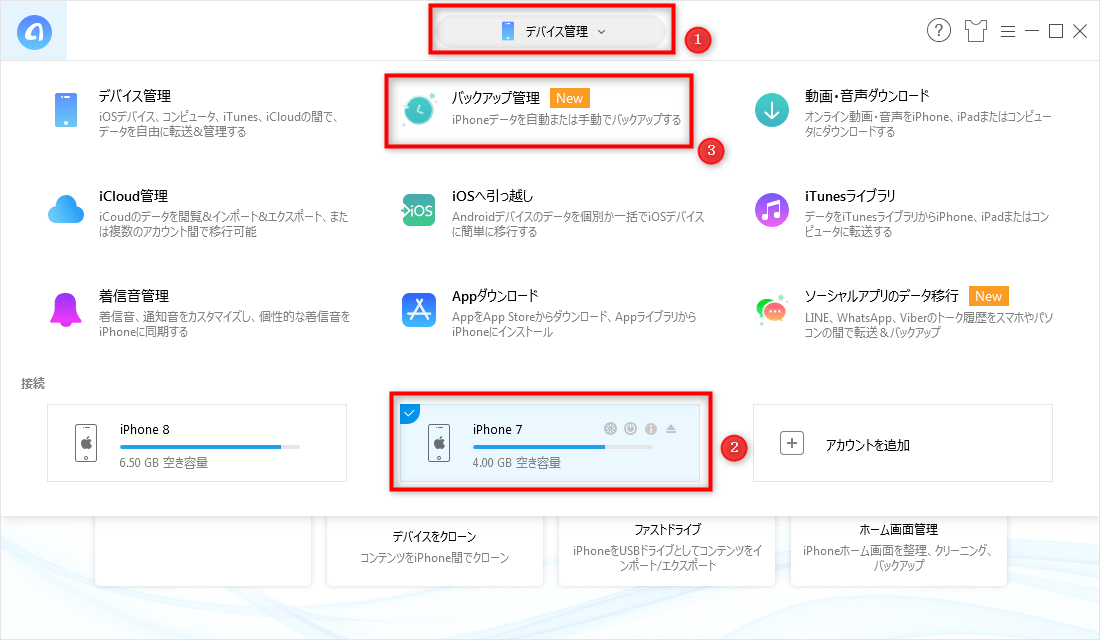Eject iPhone 7 with eject icon
Viewport: 1100px width, 640px height.
tap(671, 429)
